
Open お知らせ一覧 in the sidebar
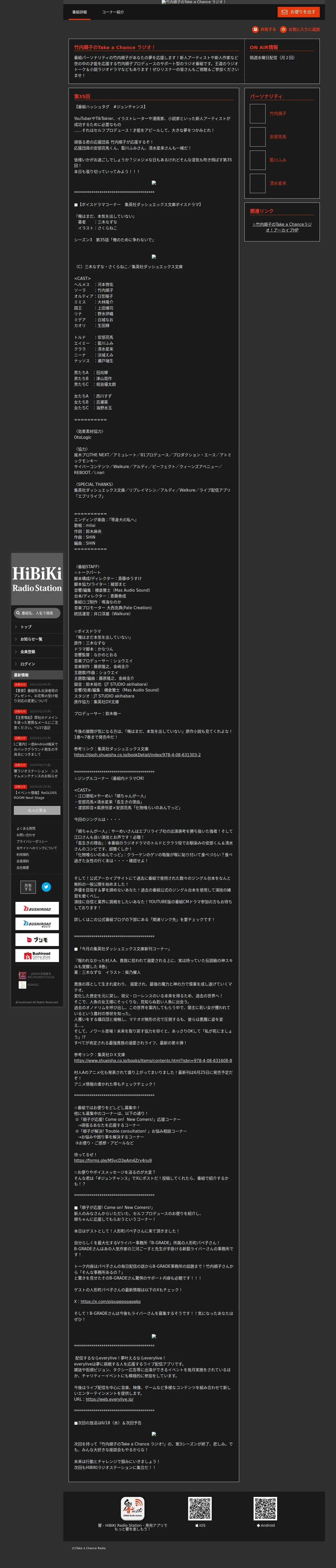pos(37,639)
